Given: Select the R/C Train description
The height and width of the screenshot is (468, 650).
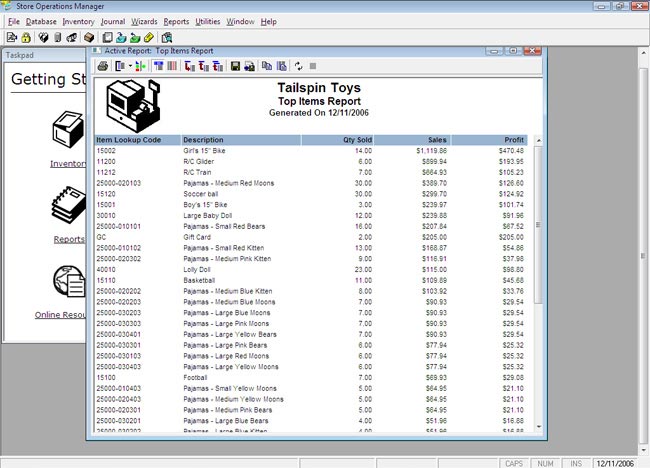Looking at the screenshot, I should click(197, 172).
